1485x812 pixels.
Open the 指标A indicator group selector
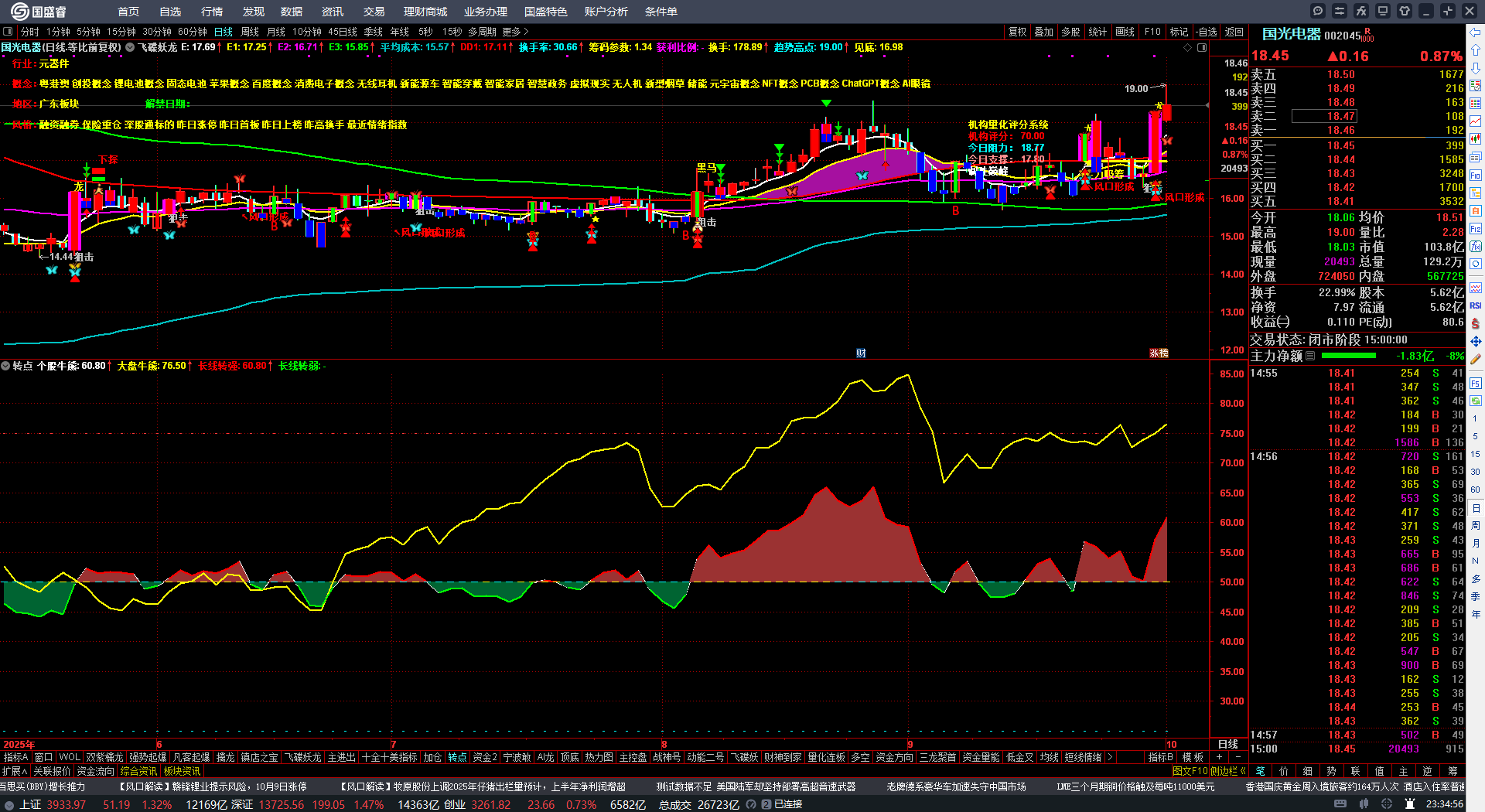15,757
